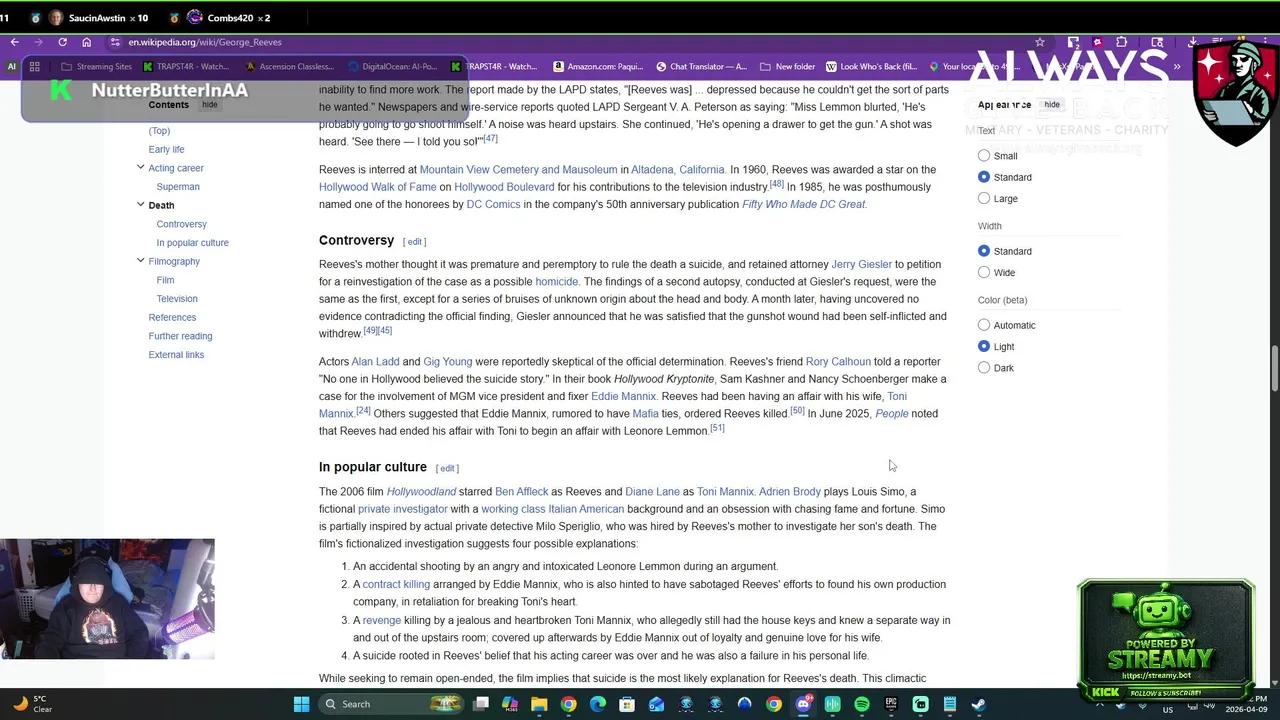This screenshot has height=720, width=1280.
Task: Select Wide page width
Action: 984,273
